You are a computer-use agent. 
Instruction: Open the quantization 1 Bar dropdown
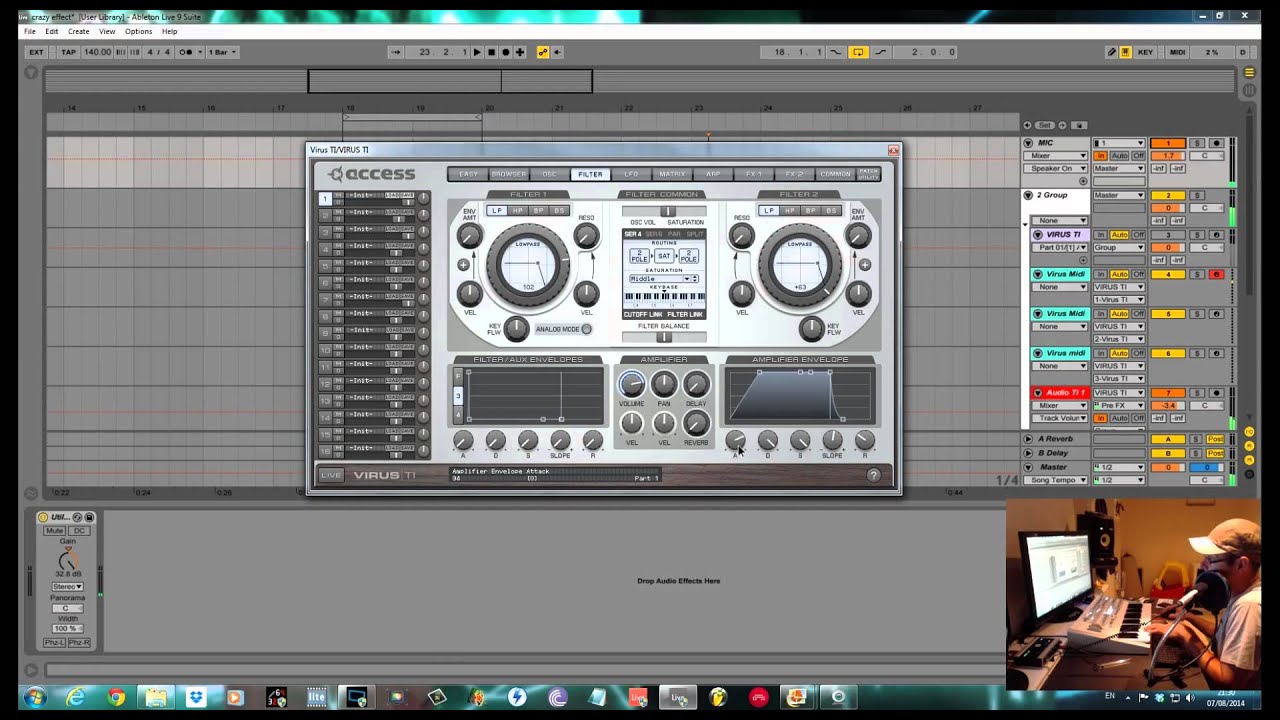(220, 52)
